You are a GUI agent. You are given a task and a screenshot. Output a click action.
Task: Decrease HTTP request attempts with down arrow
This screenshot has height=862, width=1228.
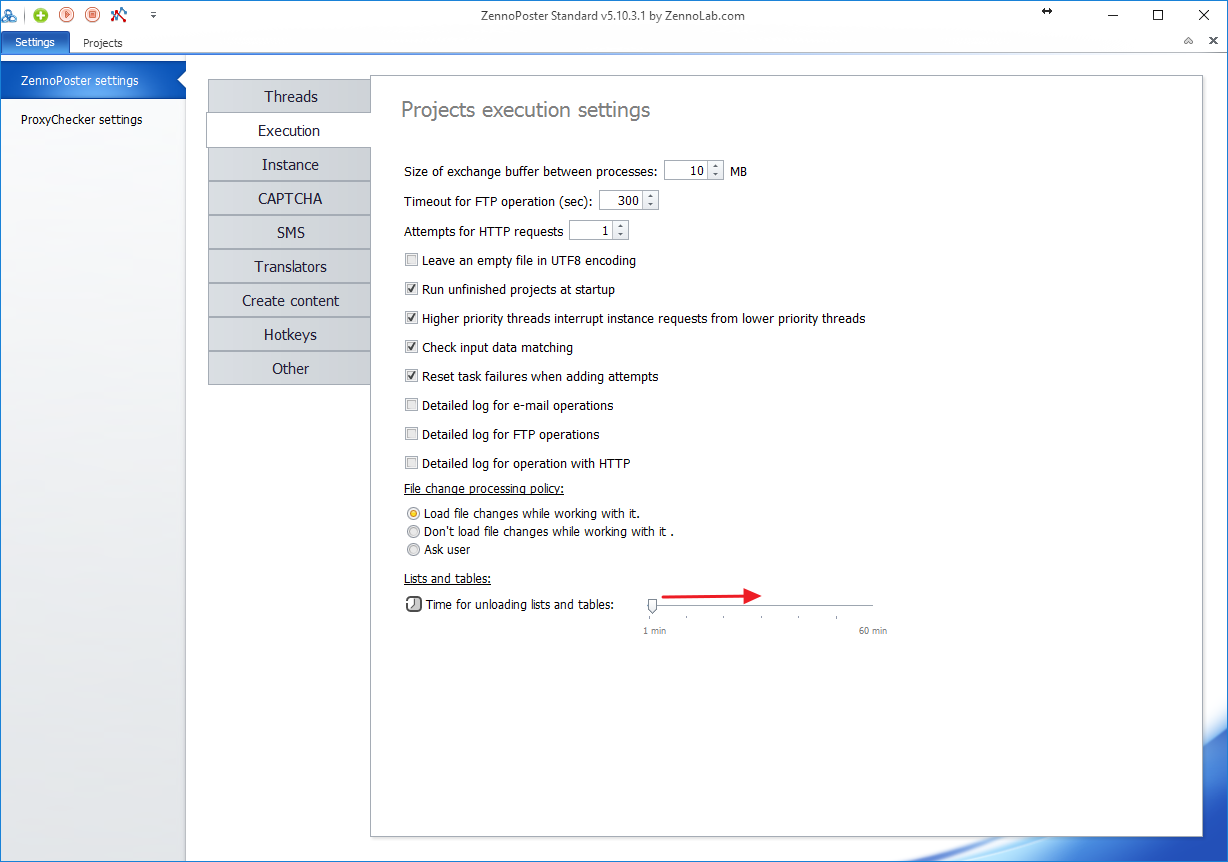coord(621,236)
